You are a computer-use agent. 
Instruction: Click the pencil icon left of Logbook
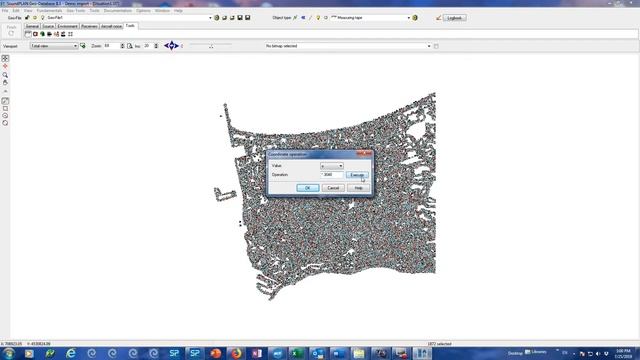439,18
